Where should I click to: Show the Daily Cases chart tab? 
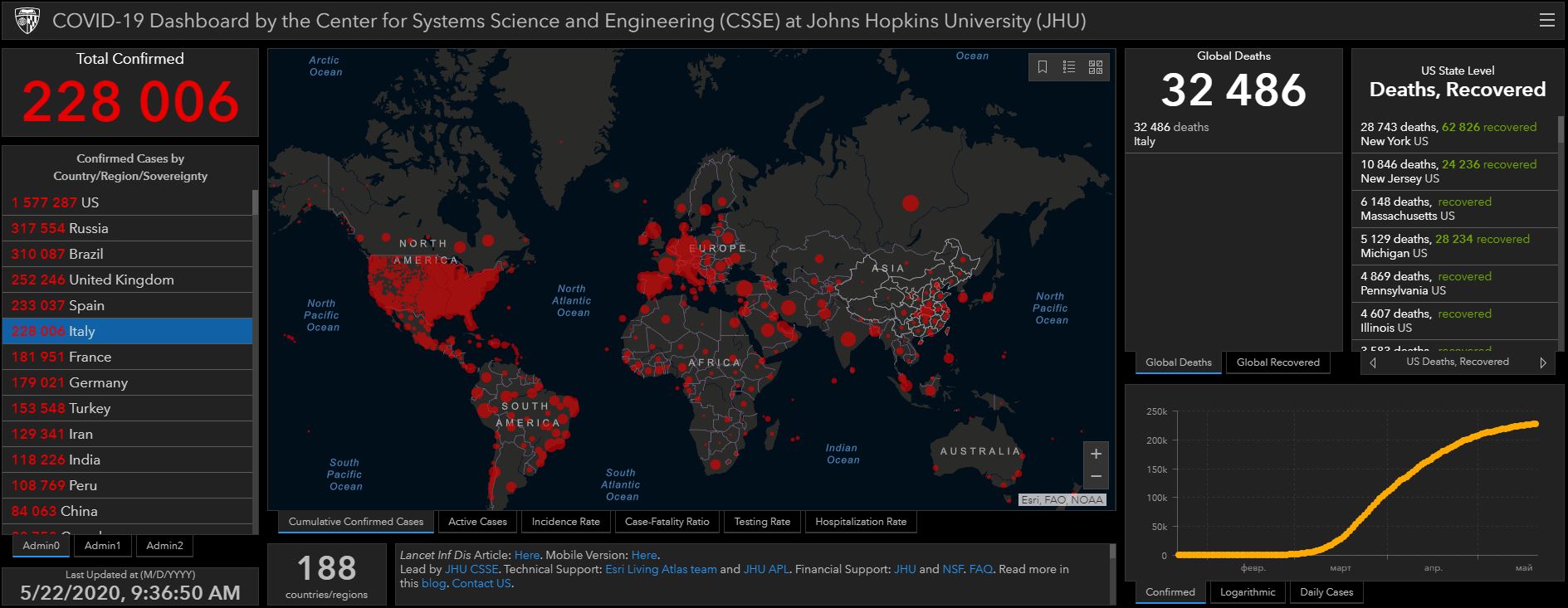pyautogui.click(x=1326, y=592)
